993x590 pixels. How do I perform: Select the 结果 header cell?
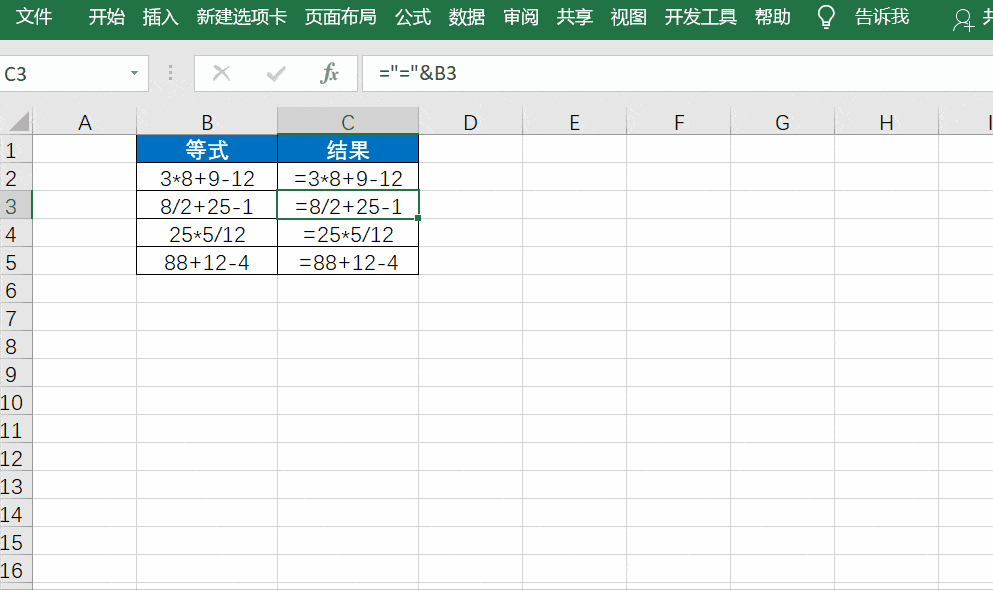click(347, 148)
